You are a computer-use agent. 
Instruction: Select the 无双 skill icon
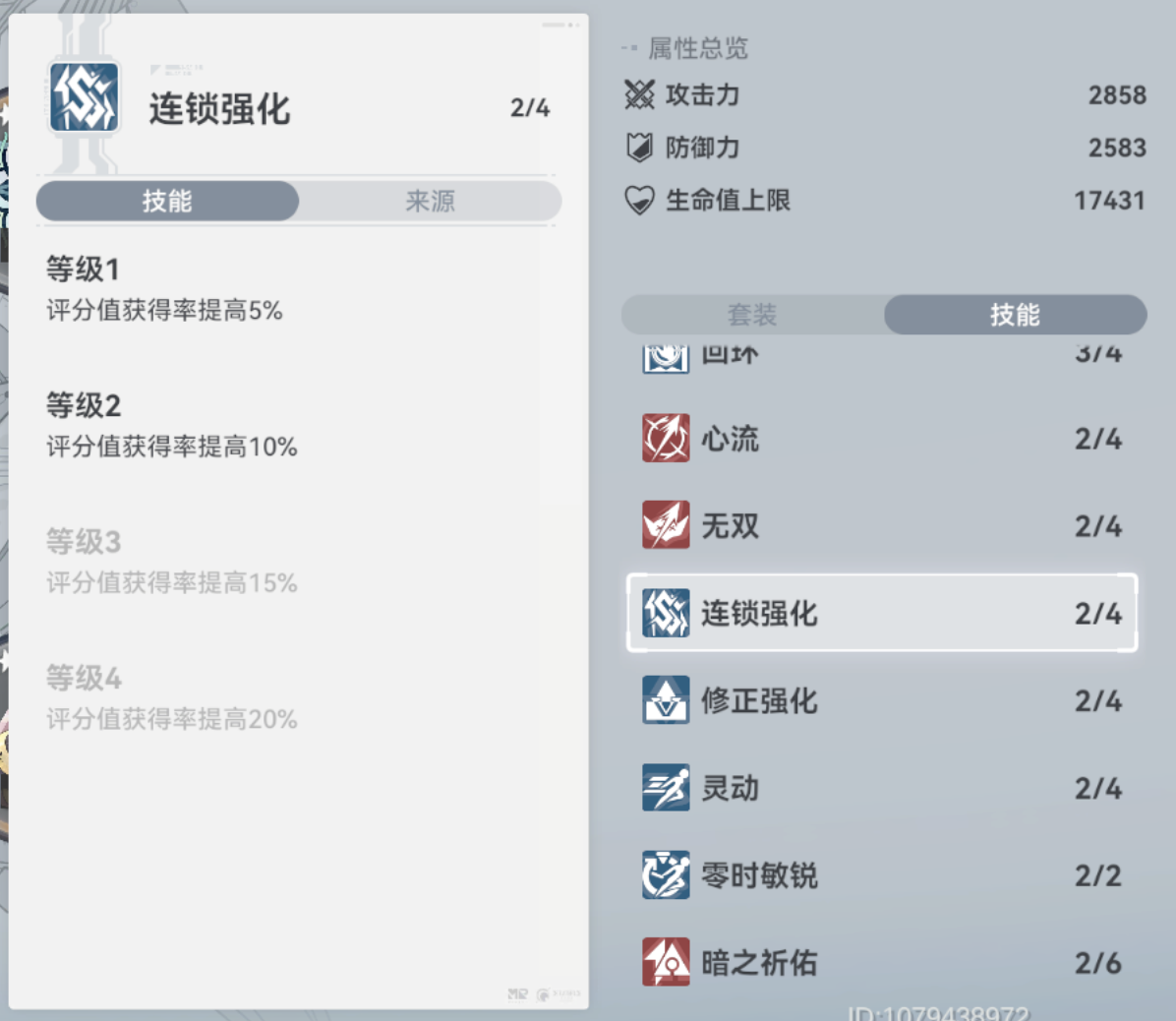click(666, 525)
